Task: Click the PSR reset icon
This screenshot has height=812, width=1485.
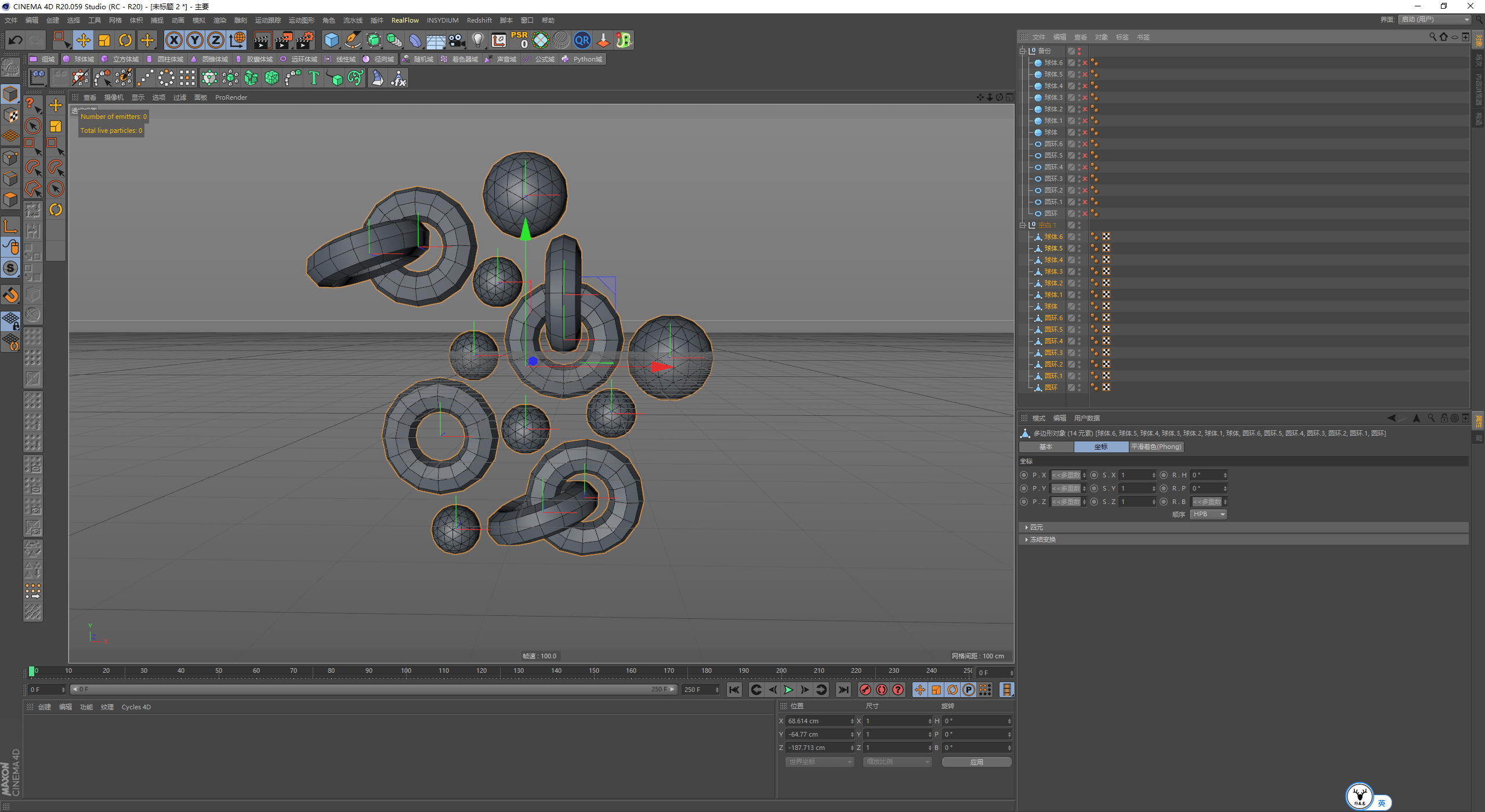Action: click(519, 40)
